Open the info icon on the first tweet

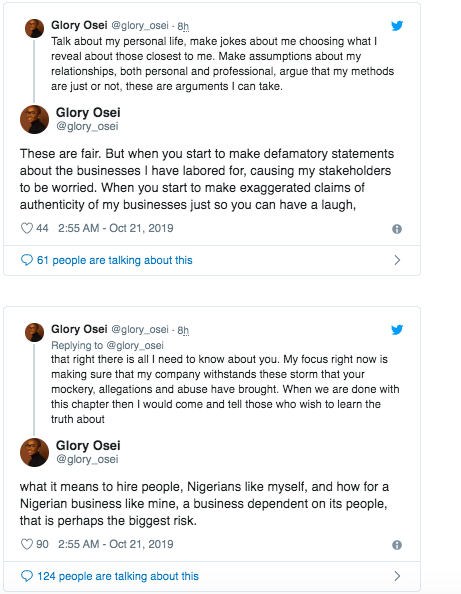tap(397, 229)
